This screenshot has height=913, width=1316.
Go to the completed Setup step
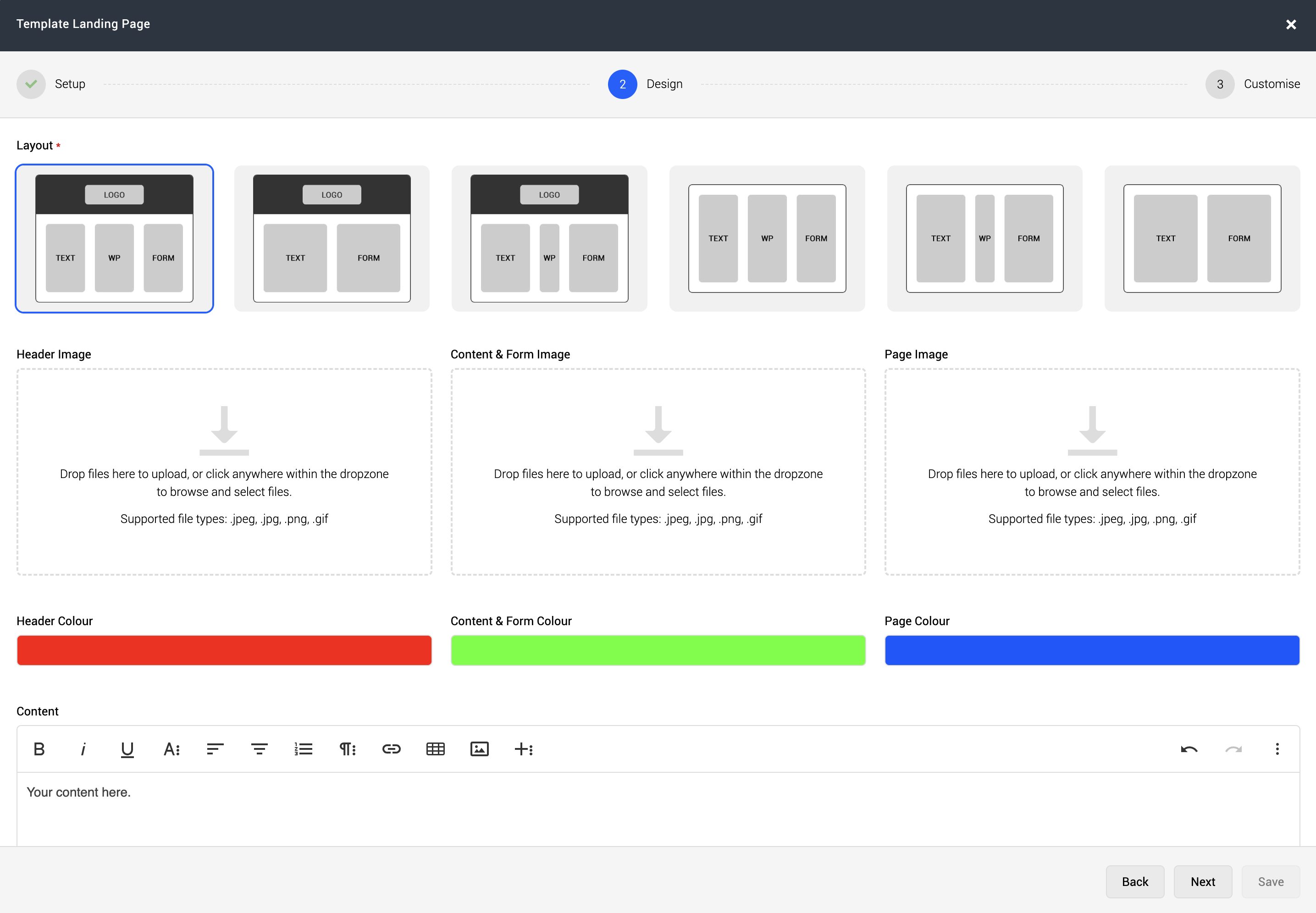(x=31, y=84)
